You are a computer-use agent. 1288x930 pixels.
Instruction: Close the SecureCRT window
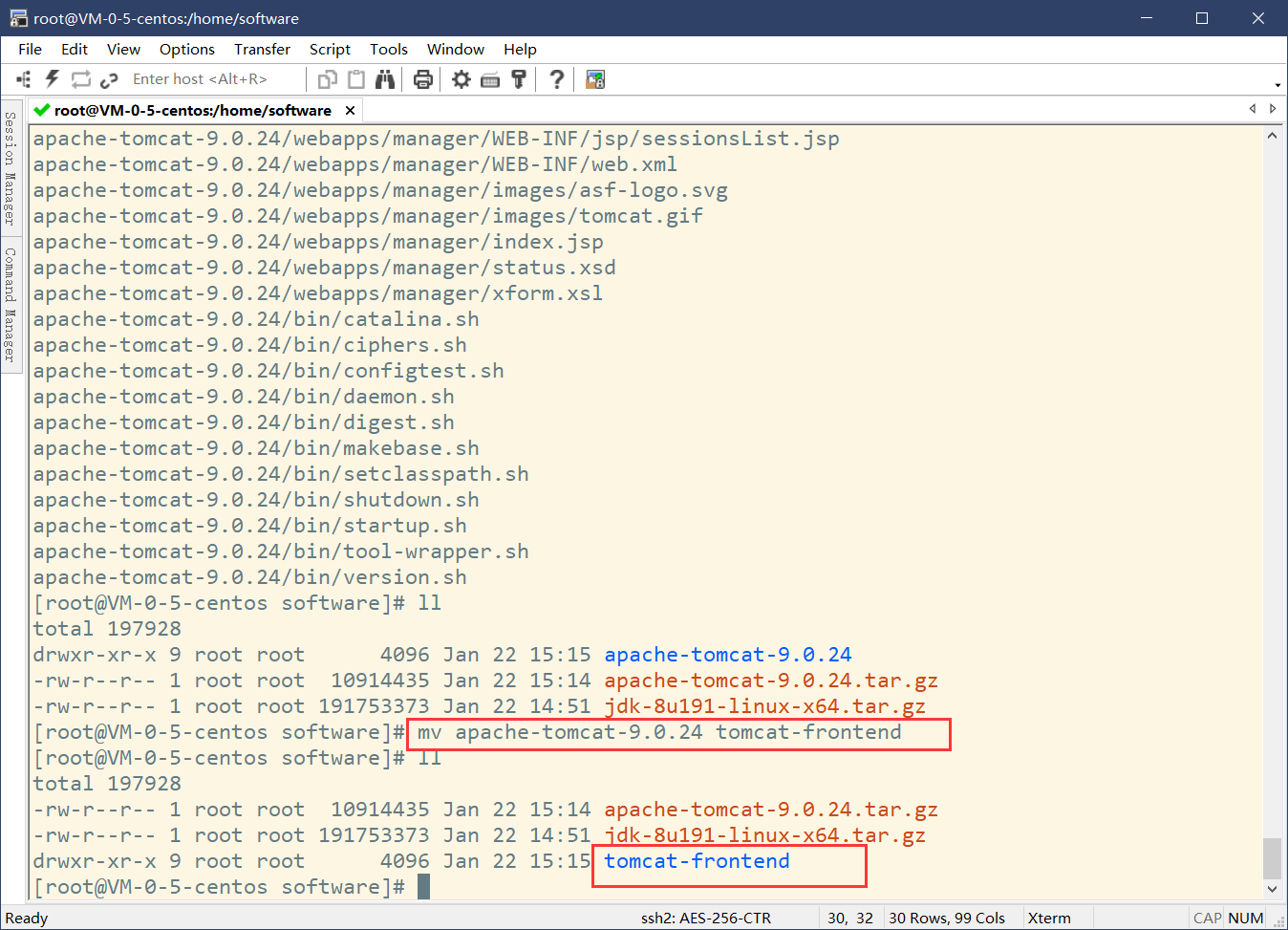point(1258,18)
